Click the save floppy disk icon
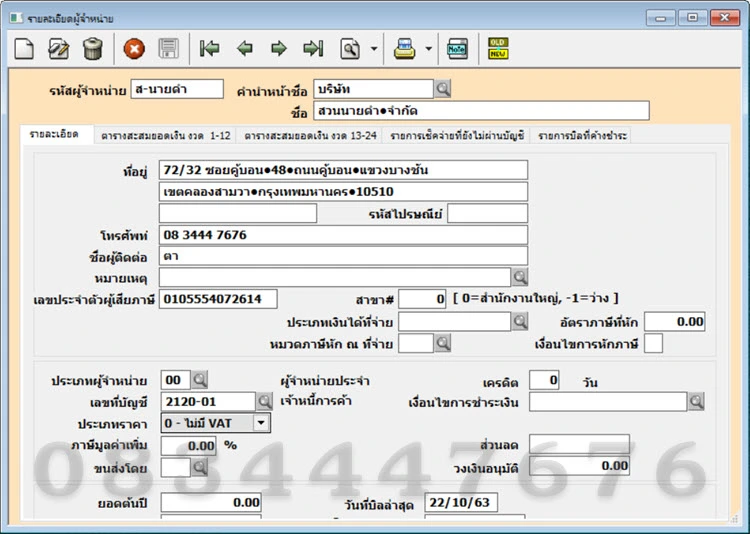Screen dimensions: 750x534 pyautogui.click(x=168, y=49)
